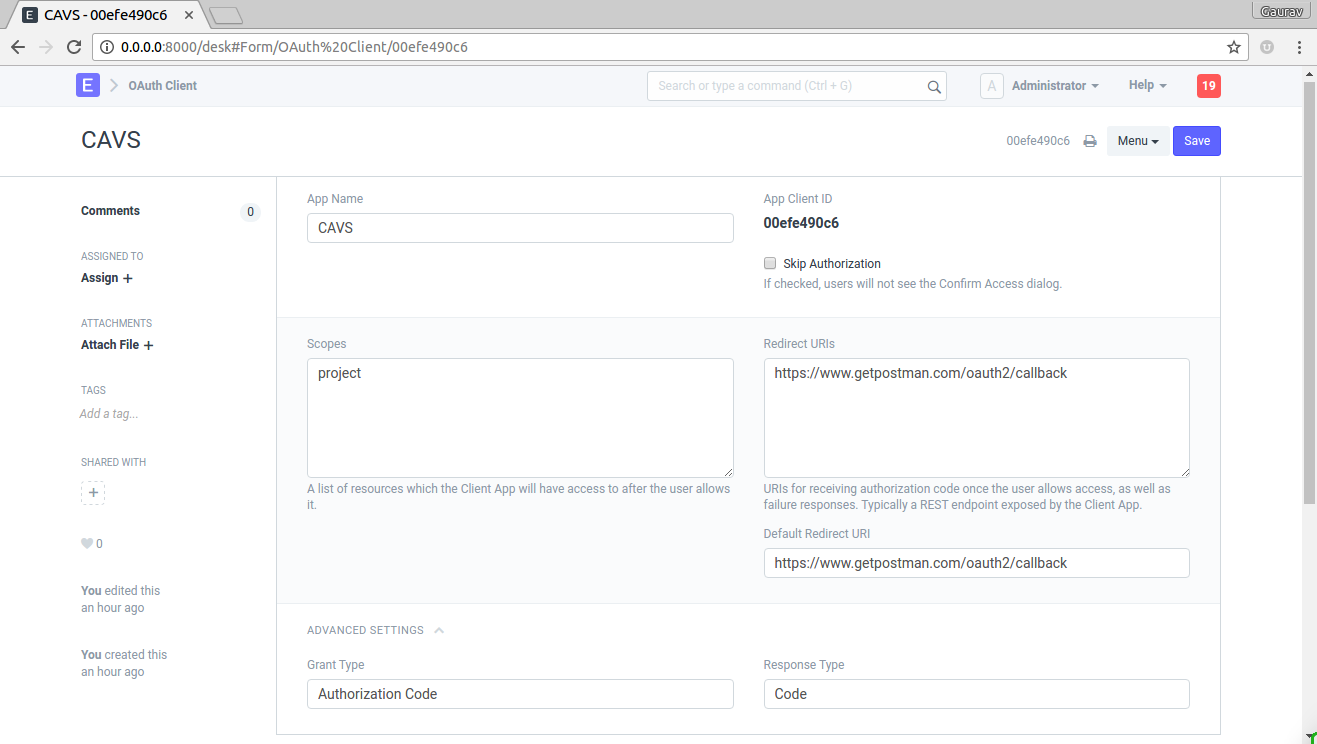Screen dimensions: 1317x744
Task: Click the Redirect URIs textarea resize handle
Action: pos(1184,472)
